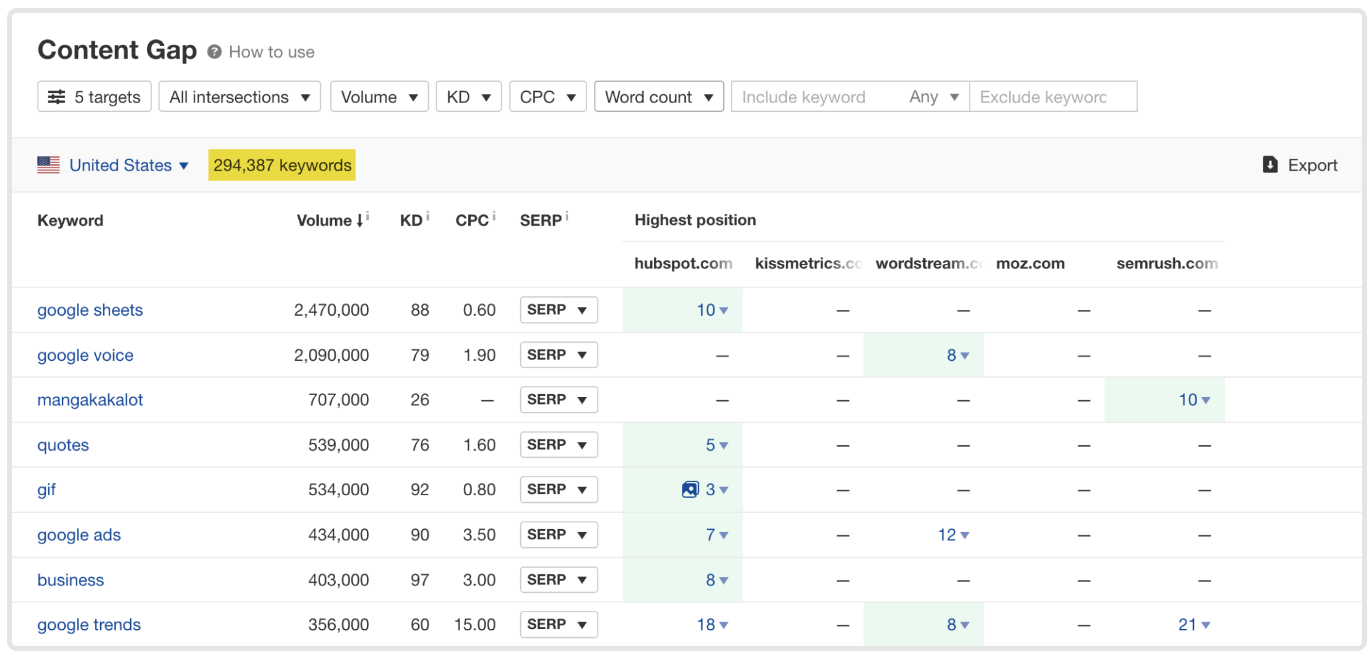Viewport: 1372px width, 656px height.
Task: Open SERP dropdown for mangakakalot
Action: pyautogui.click(x=559, y=400)
